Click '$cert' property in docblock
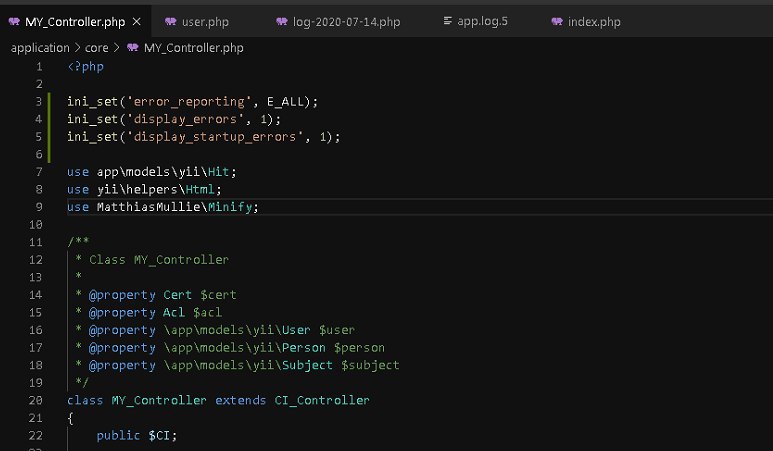 (218, 295)
